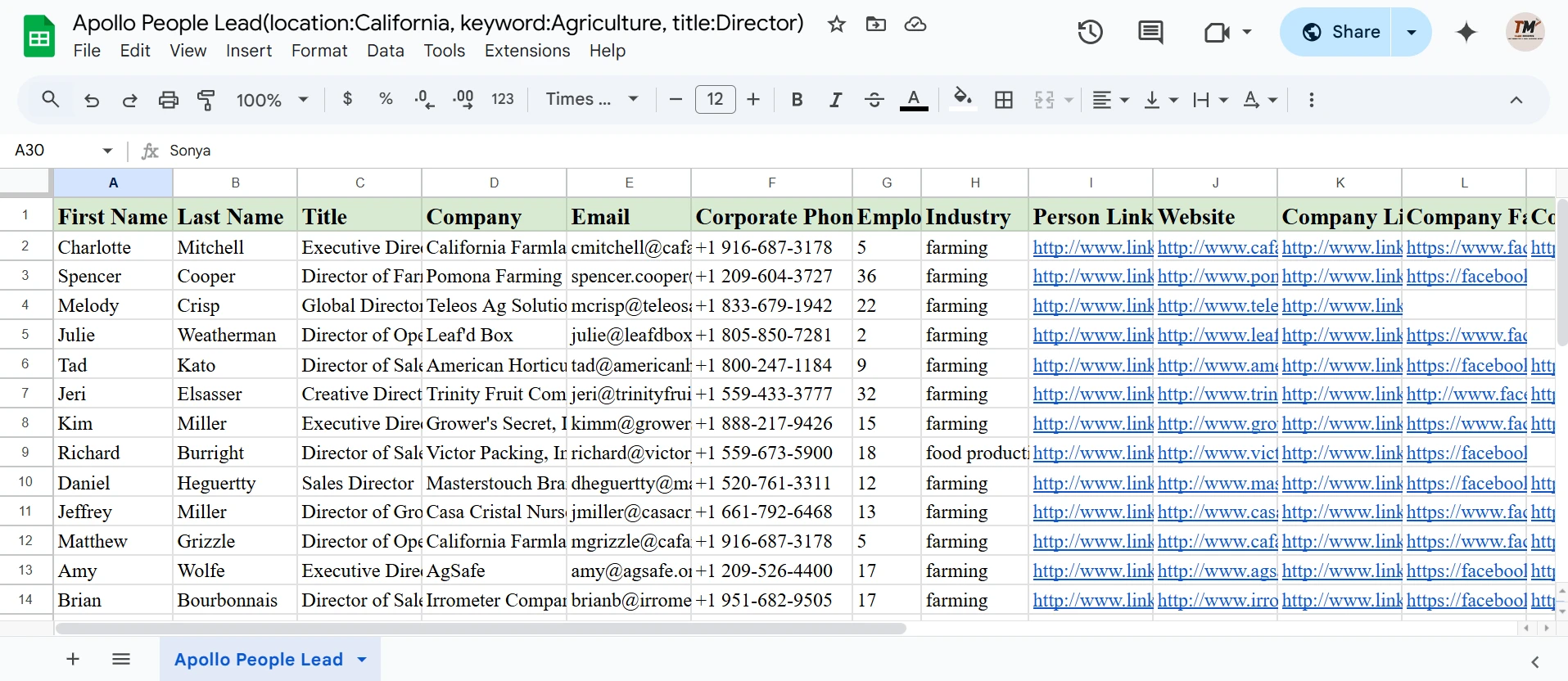Open zoom level 100% dropdown
The height and width of the screenshot is (681, 1568).
pos(272,100)
